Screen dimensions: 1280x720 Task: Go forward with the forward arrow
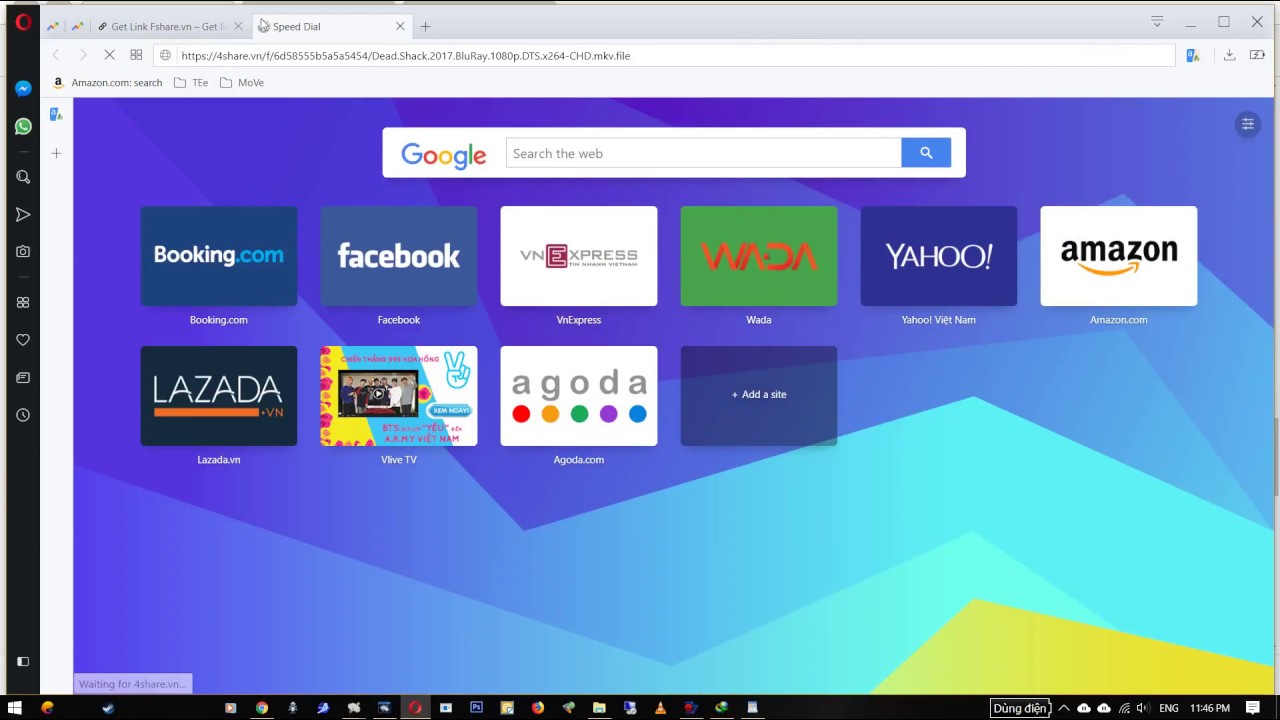coord(82,55)
